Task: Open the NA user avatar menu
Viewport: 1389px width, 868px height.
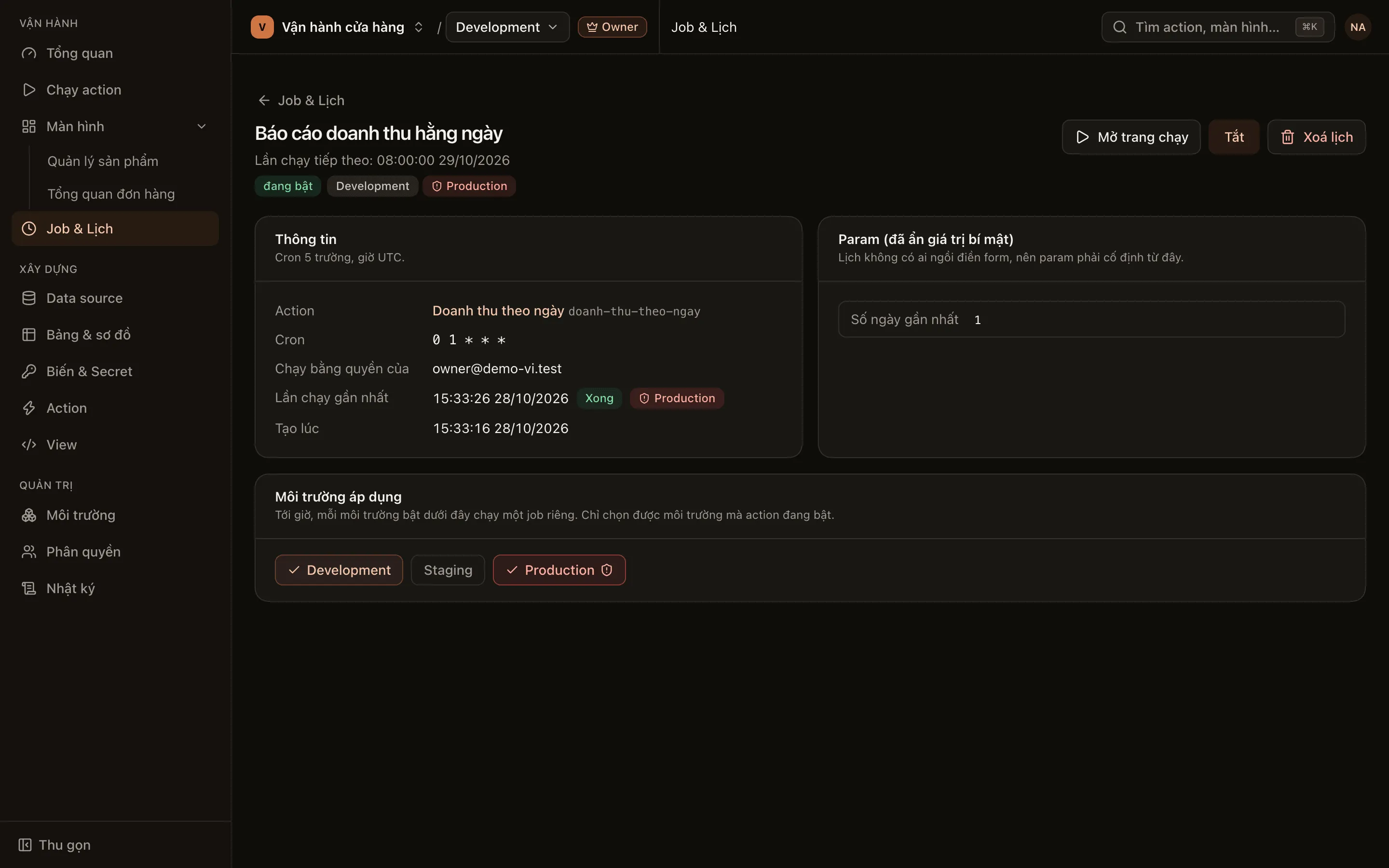Action: (x=1358, y=27)
